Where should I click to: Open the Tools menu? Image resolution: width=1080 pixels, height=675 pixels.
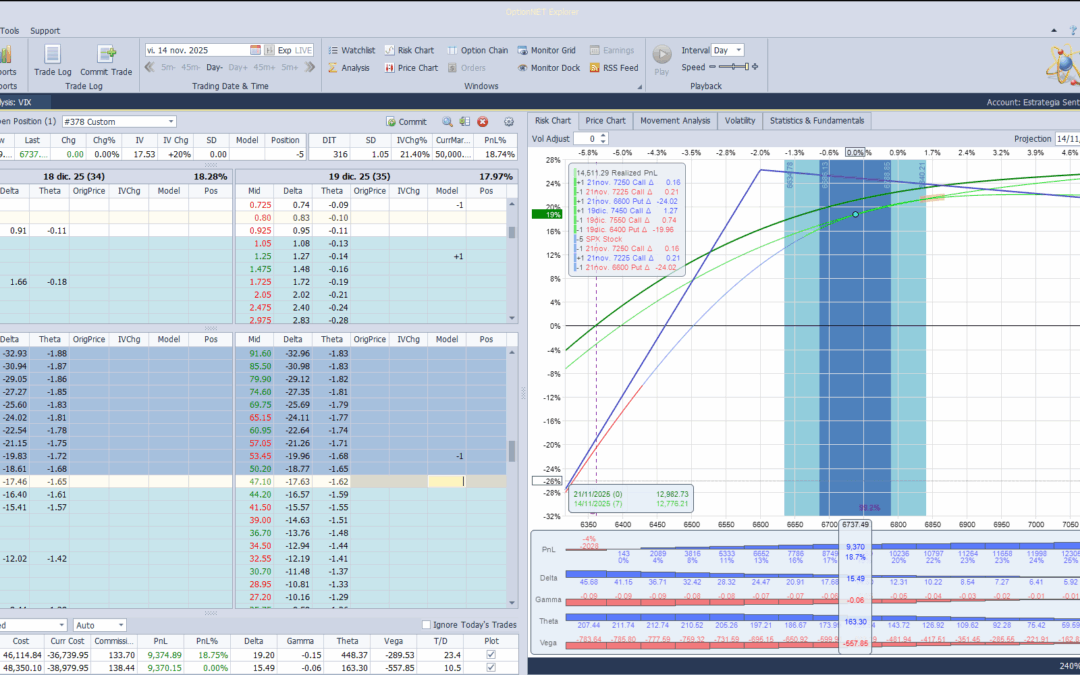tap(10, 31)
